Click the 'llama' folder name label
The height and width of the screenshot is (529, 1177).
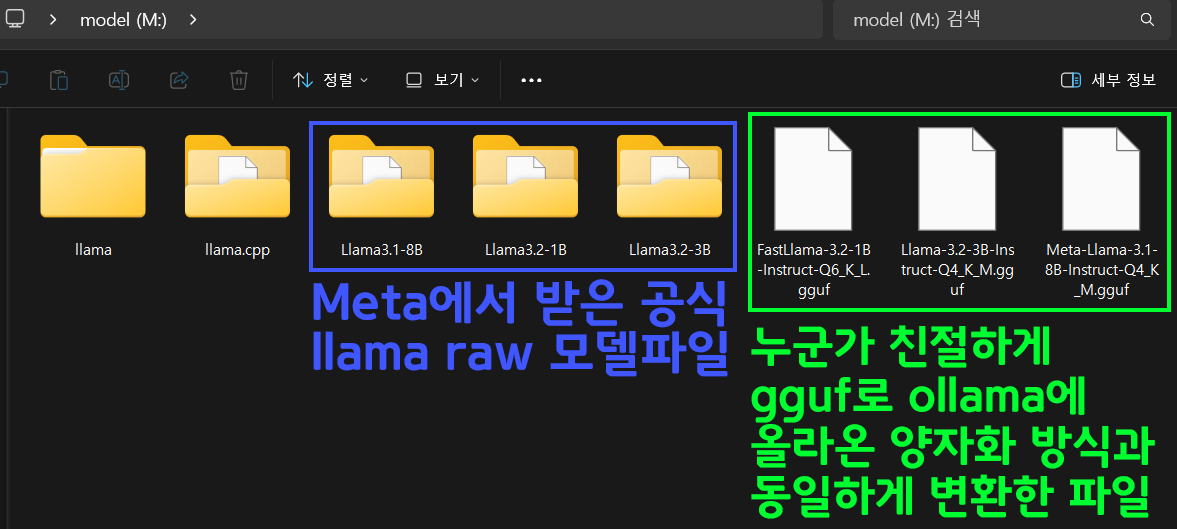pyautogui.click(x=93, y=251)
